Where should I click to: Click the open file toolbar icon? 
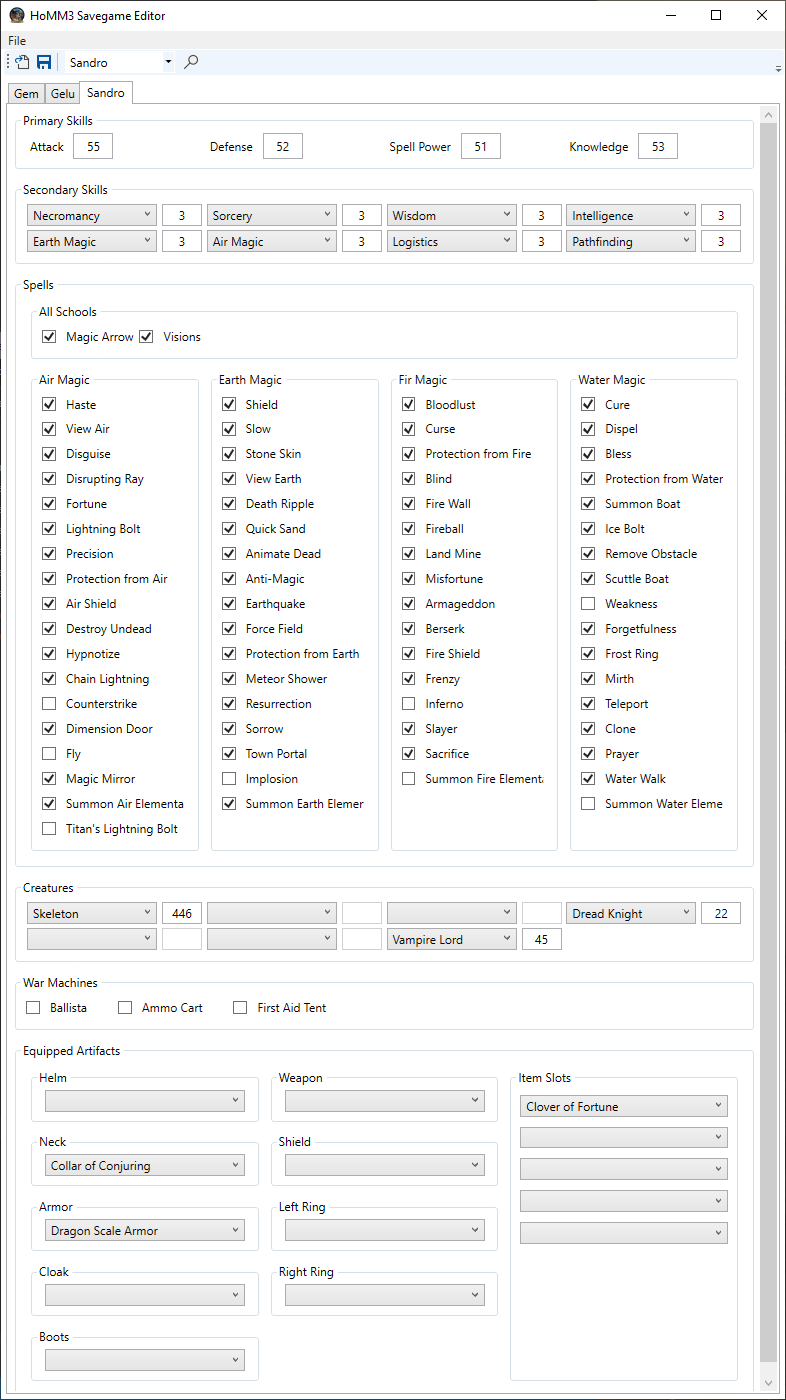[23, 62]
